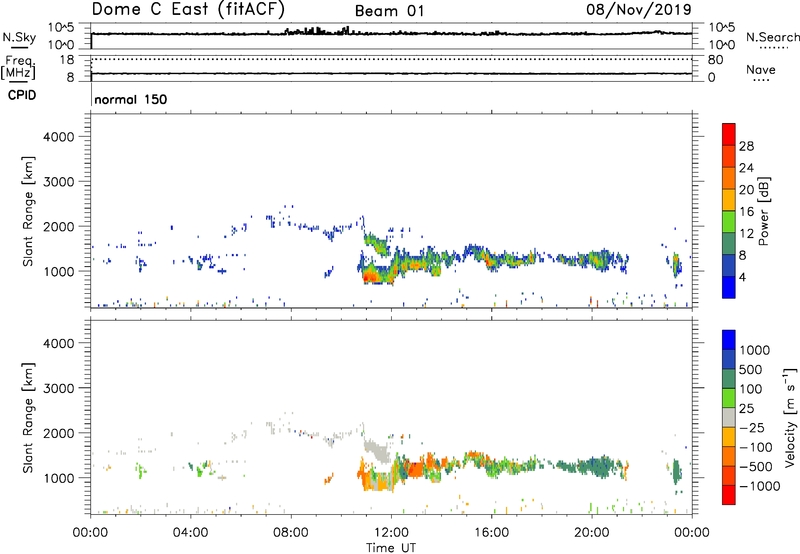Click the "Velocity [m s-1]" color bar title
The image size is (800, 554).
pos(790,417)
